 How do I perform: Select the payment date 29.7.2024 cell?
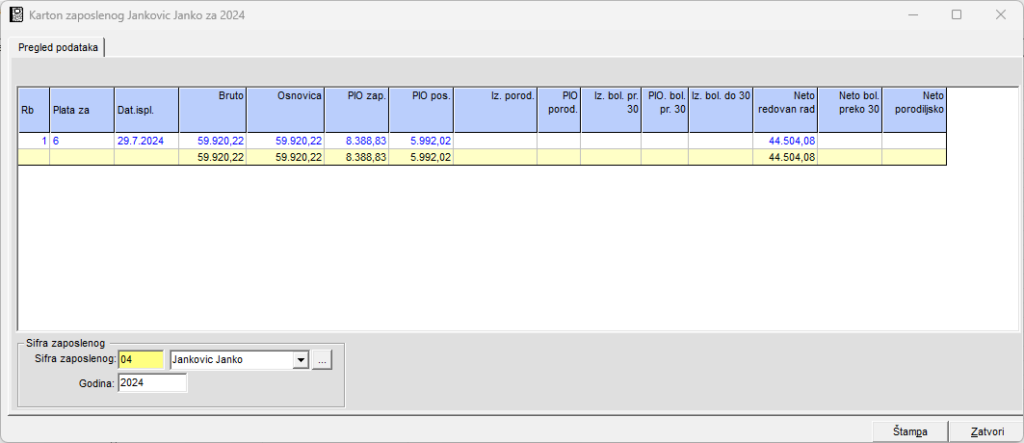tap(140, 142)
